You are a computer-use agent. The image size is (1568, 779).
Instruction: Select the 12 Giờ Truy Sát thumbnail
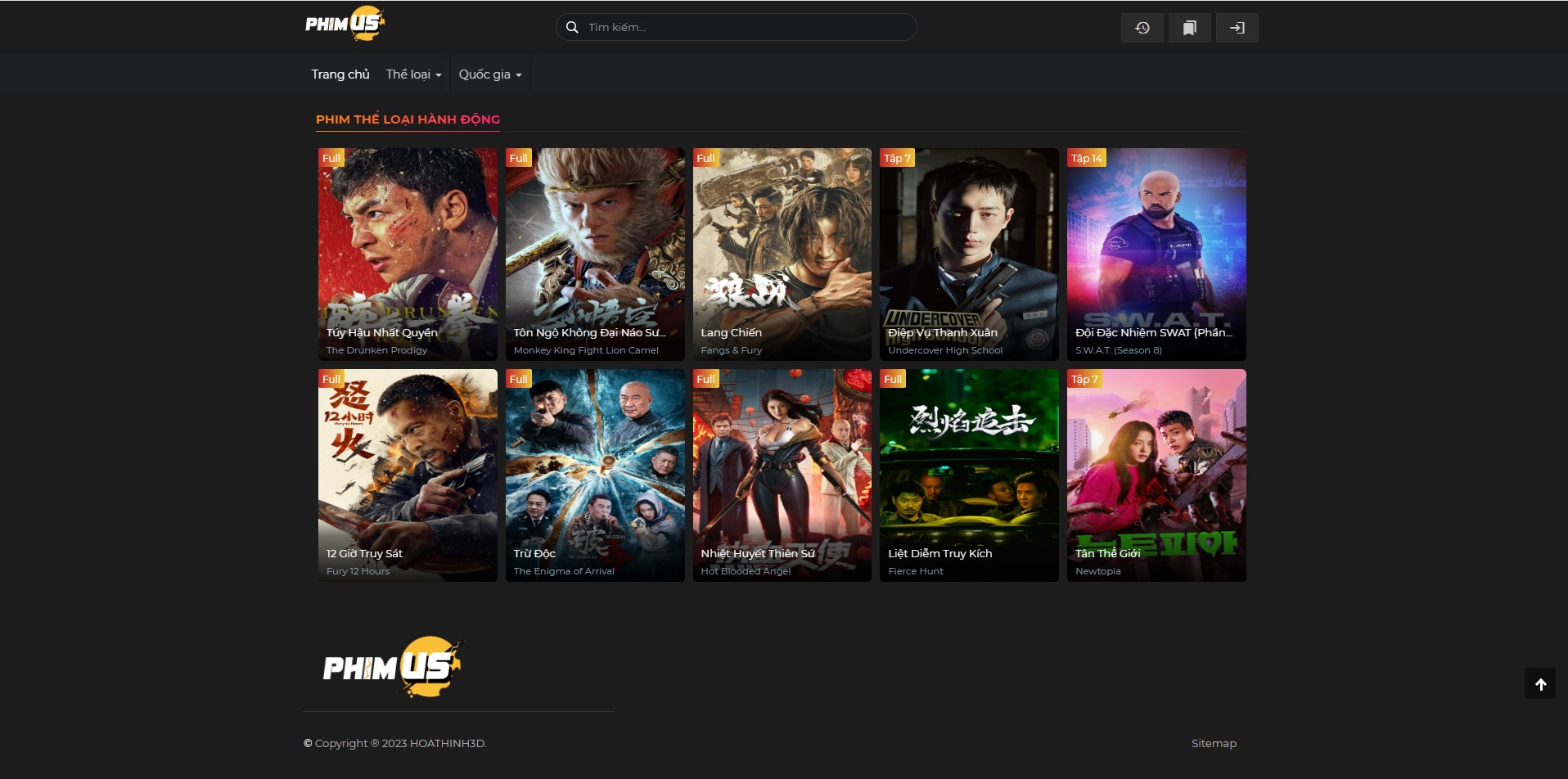(408, 475)
